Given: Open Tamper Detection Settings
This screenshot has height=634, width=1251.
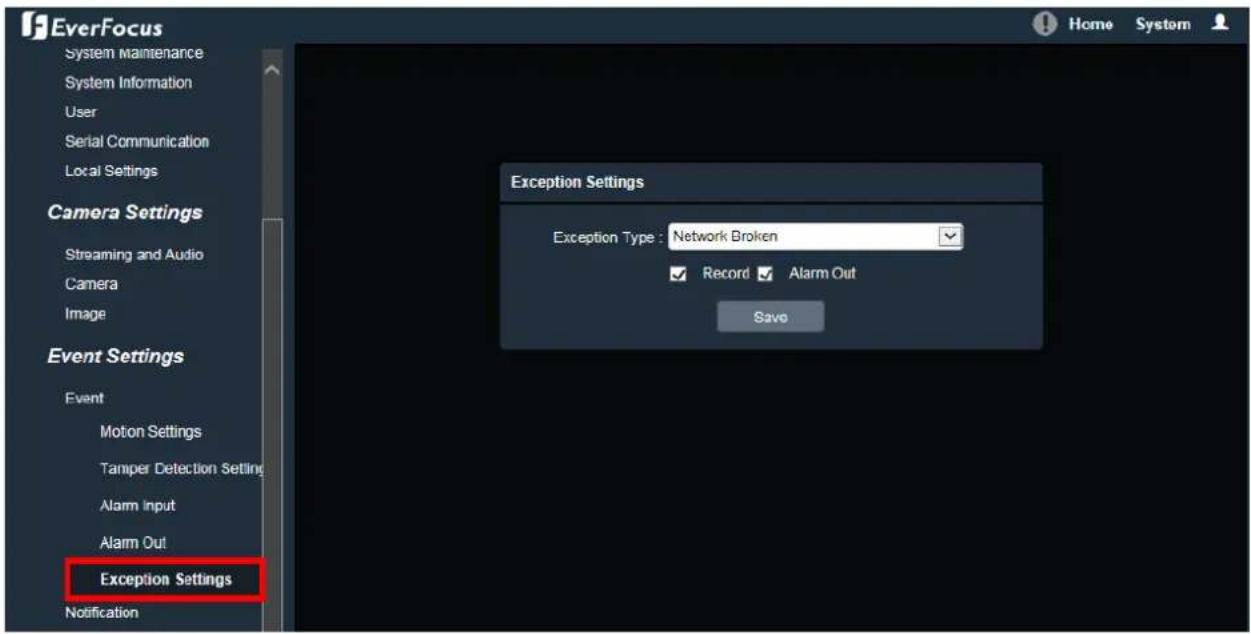Looking at the screenshot, I should [x=181, y=469].
